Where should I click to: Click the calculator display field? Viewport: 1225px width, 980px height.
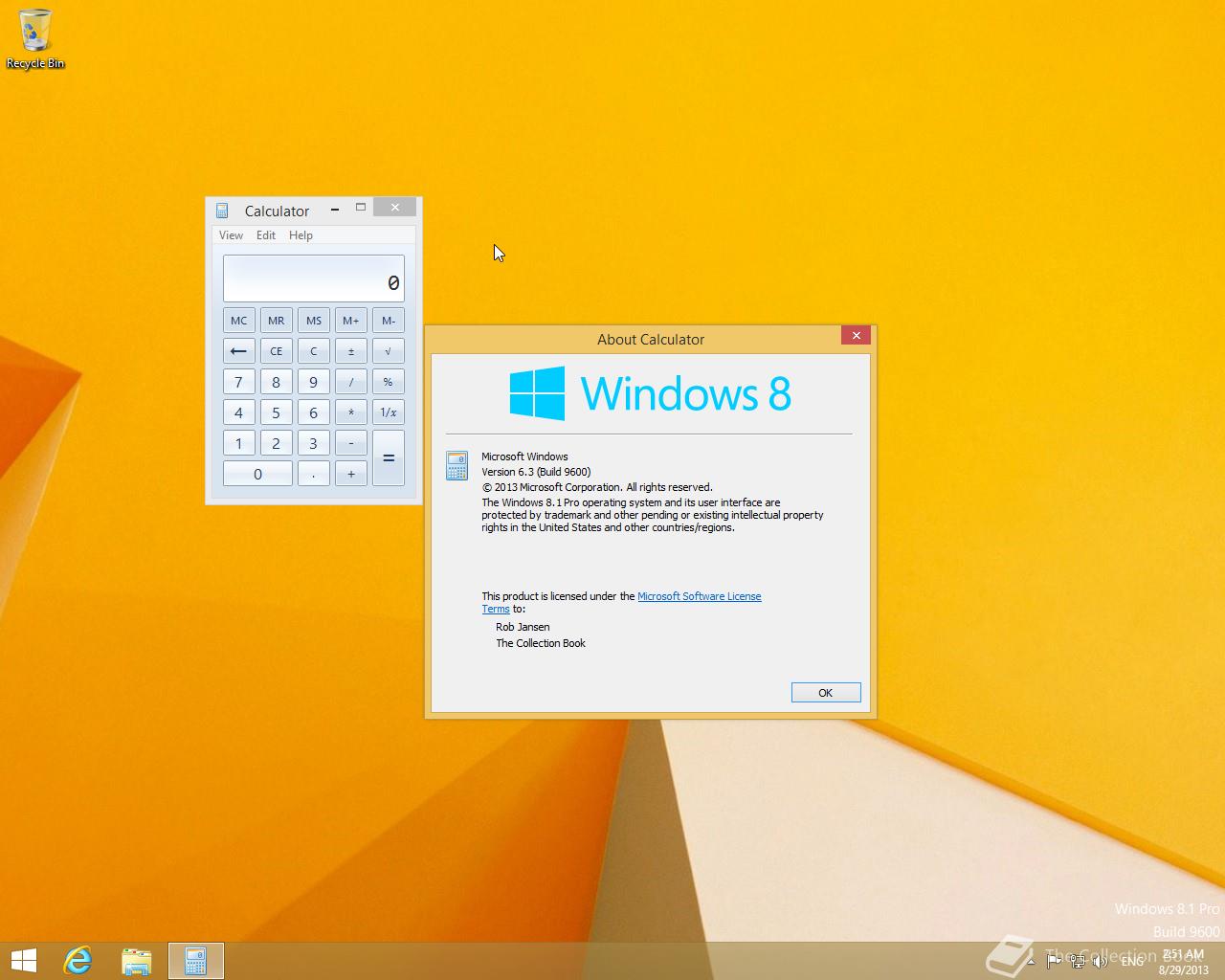[x=314, y=278]
